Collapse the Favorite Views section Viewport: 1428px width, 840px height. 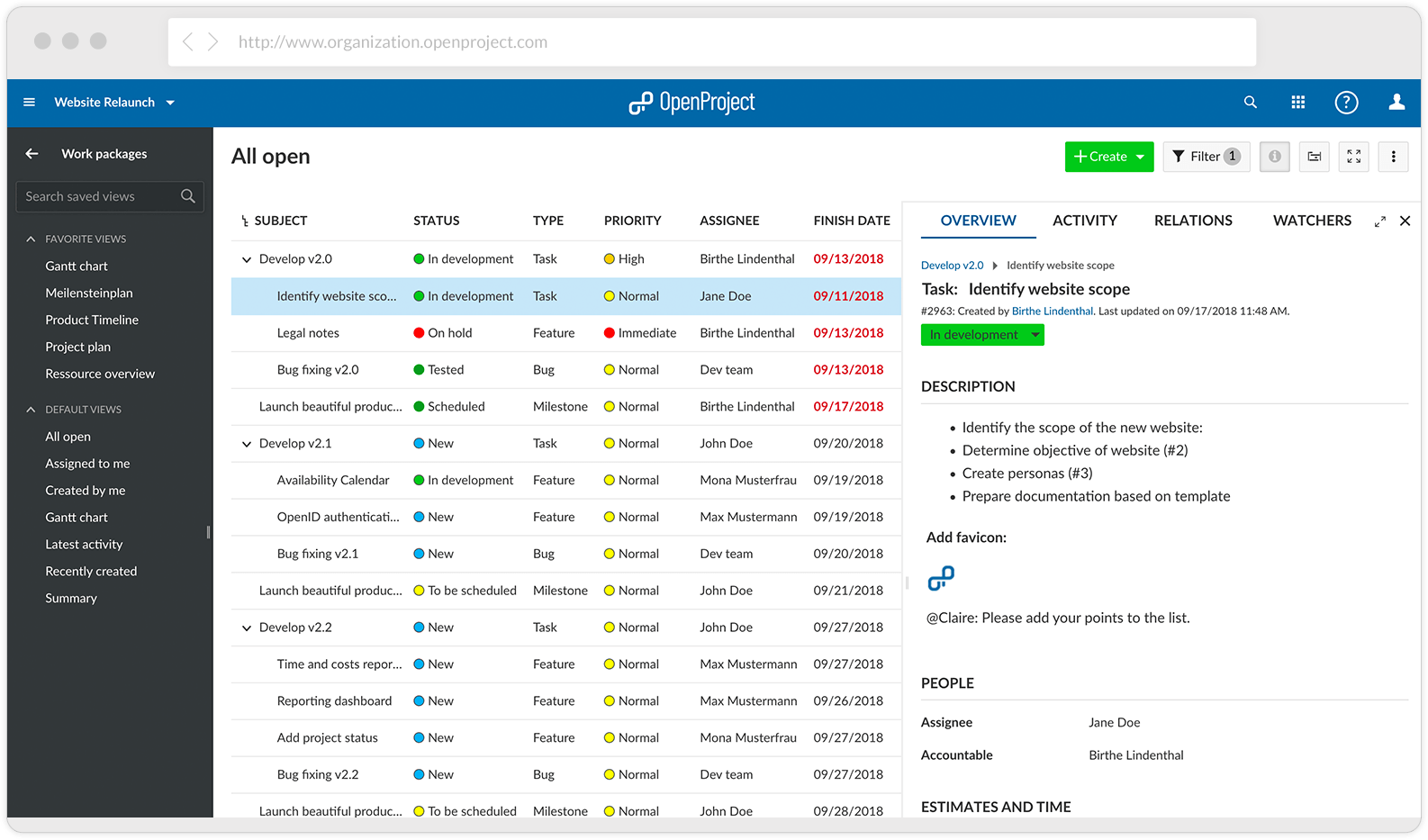pos(32,239)
